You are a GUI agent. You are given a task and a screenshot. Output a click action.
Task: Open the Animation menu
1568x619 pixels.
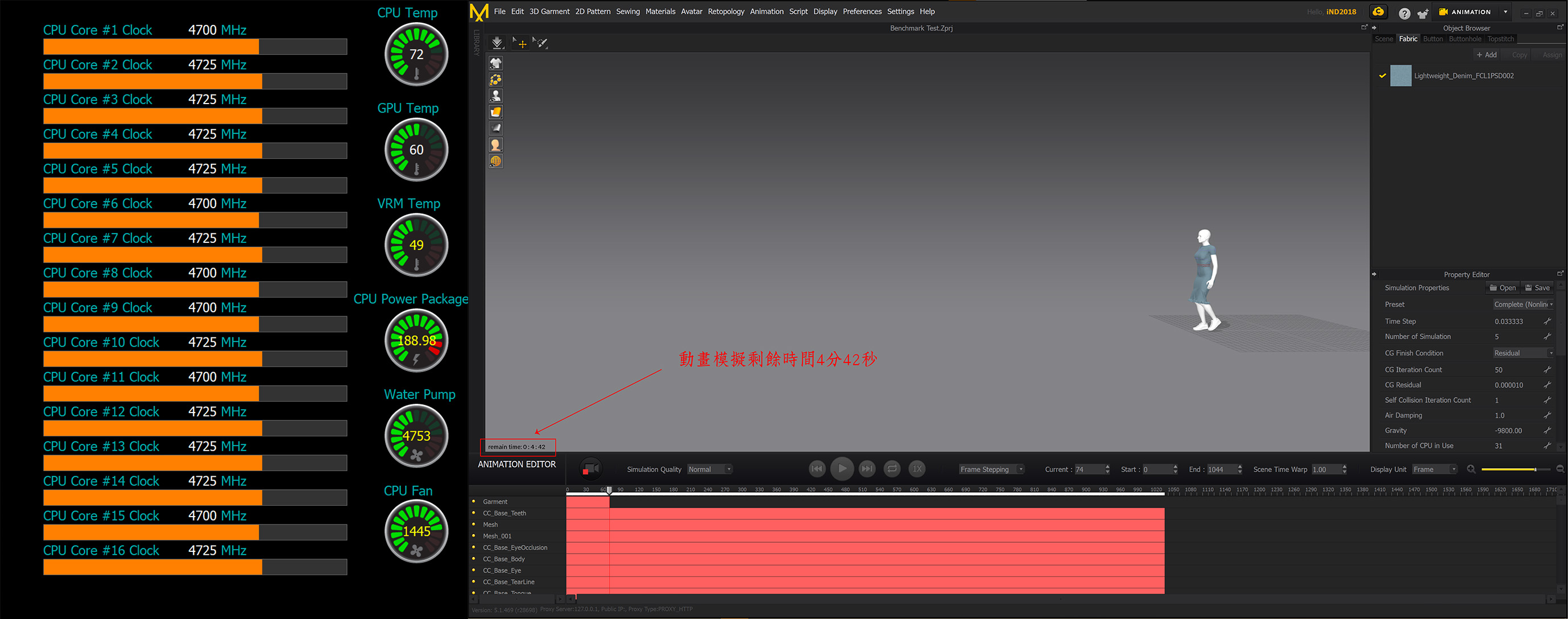point(766,11)
